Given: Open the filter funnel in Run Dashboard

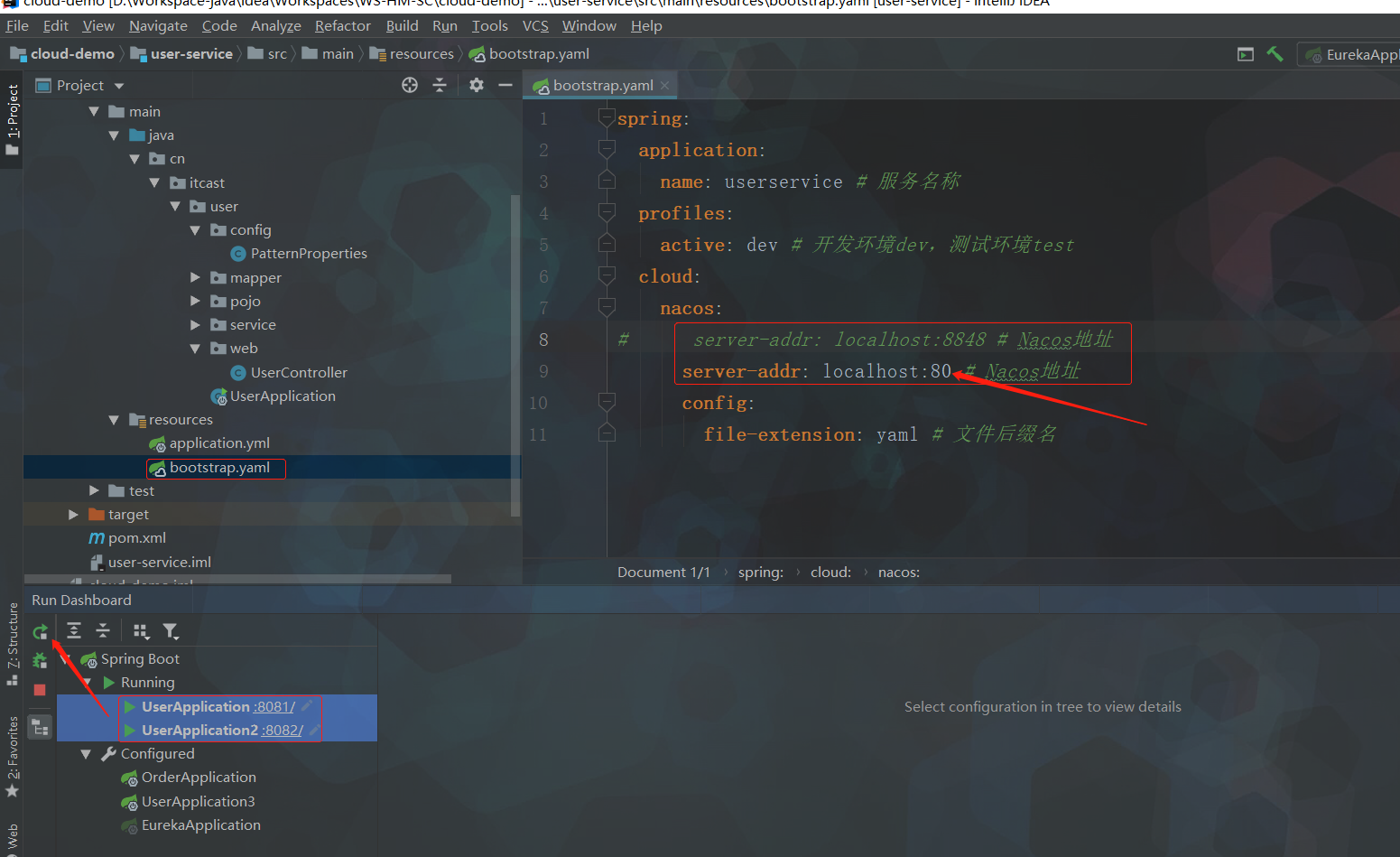Looking at the screenshot, I should 170,630.
